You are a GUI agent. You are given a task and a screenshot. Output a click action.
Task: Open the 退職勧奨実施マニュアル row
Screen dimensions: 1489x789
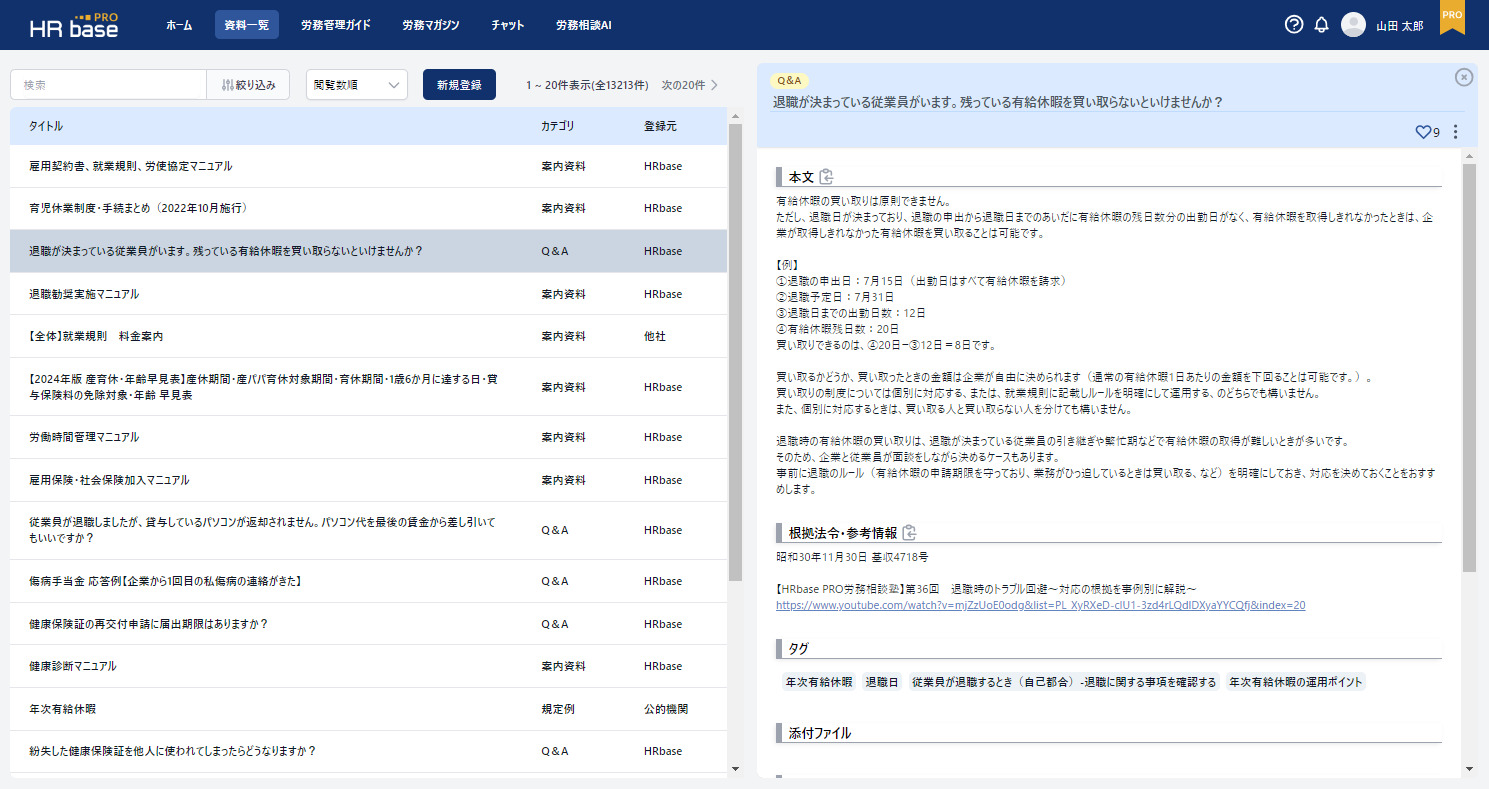point(84,294)
